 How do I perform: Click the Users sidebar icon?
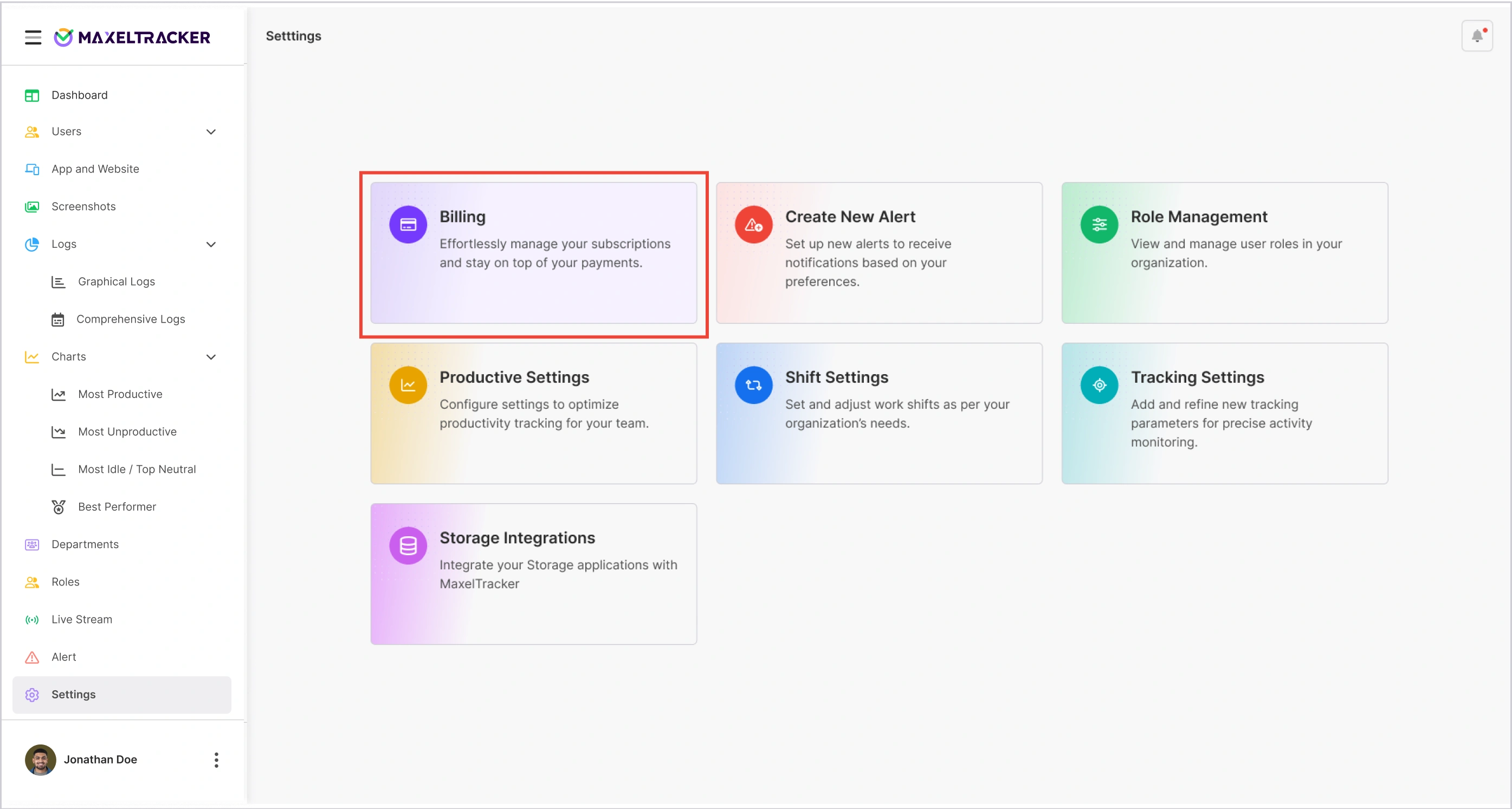(x=31, y=132)
